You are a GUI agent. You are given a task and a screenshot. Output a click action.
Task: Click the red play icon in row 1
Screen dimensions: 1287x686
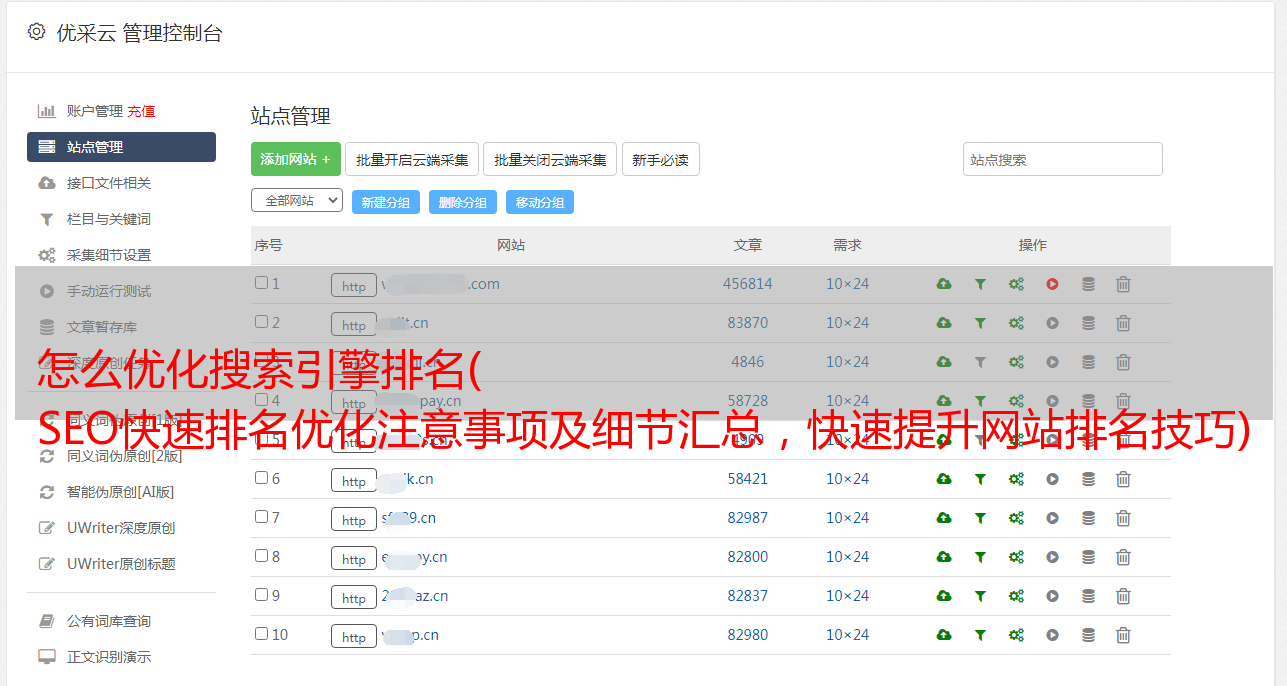[1052, 284]
